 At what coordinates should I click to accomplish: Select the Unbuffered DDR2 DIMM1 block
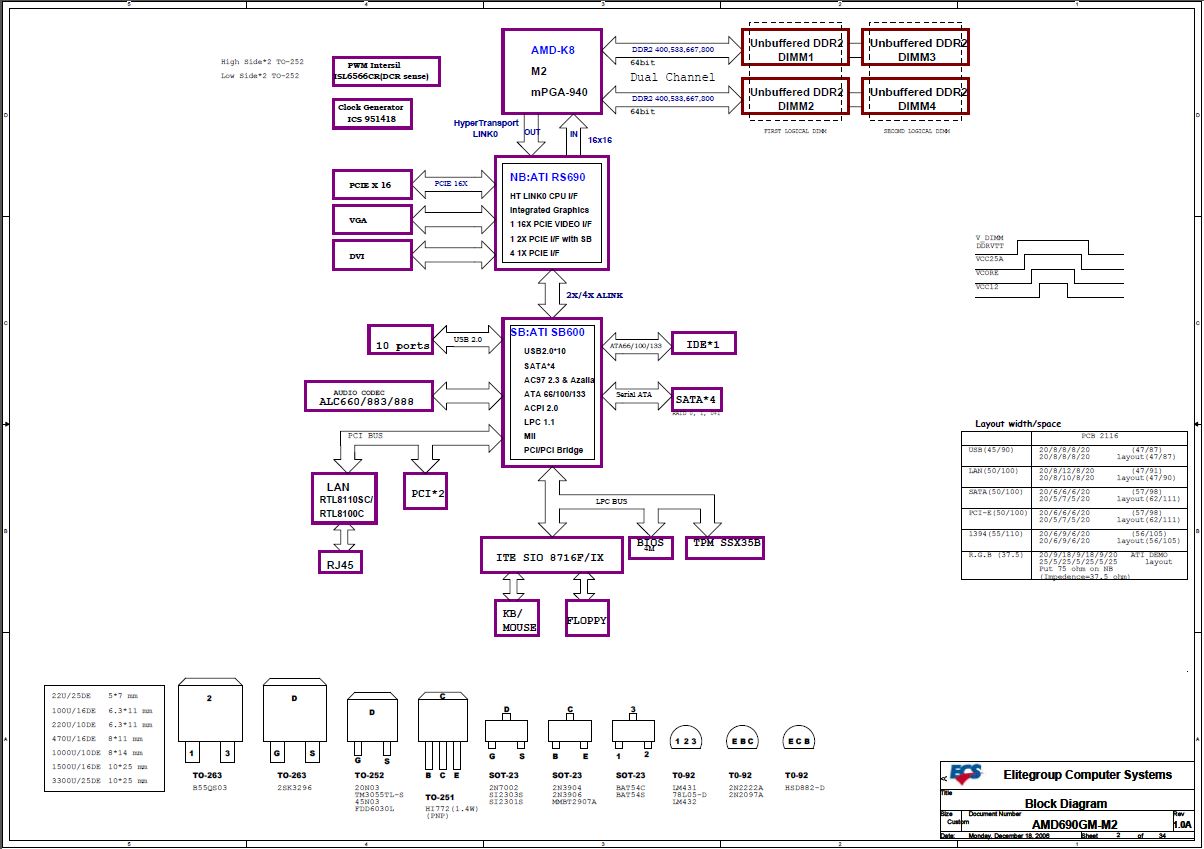point(795,47)
